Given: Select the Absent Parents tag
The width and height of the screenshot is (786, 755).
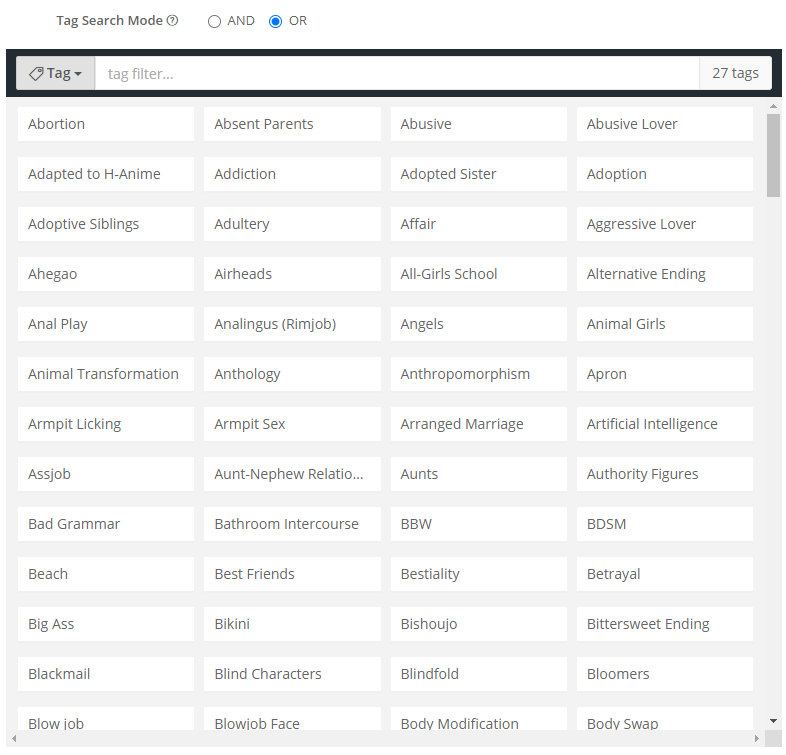Looking at the screenshot, I should 292,124.
